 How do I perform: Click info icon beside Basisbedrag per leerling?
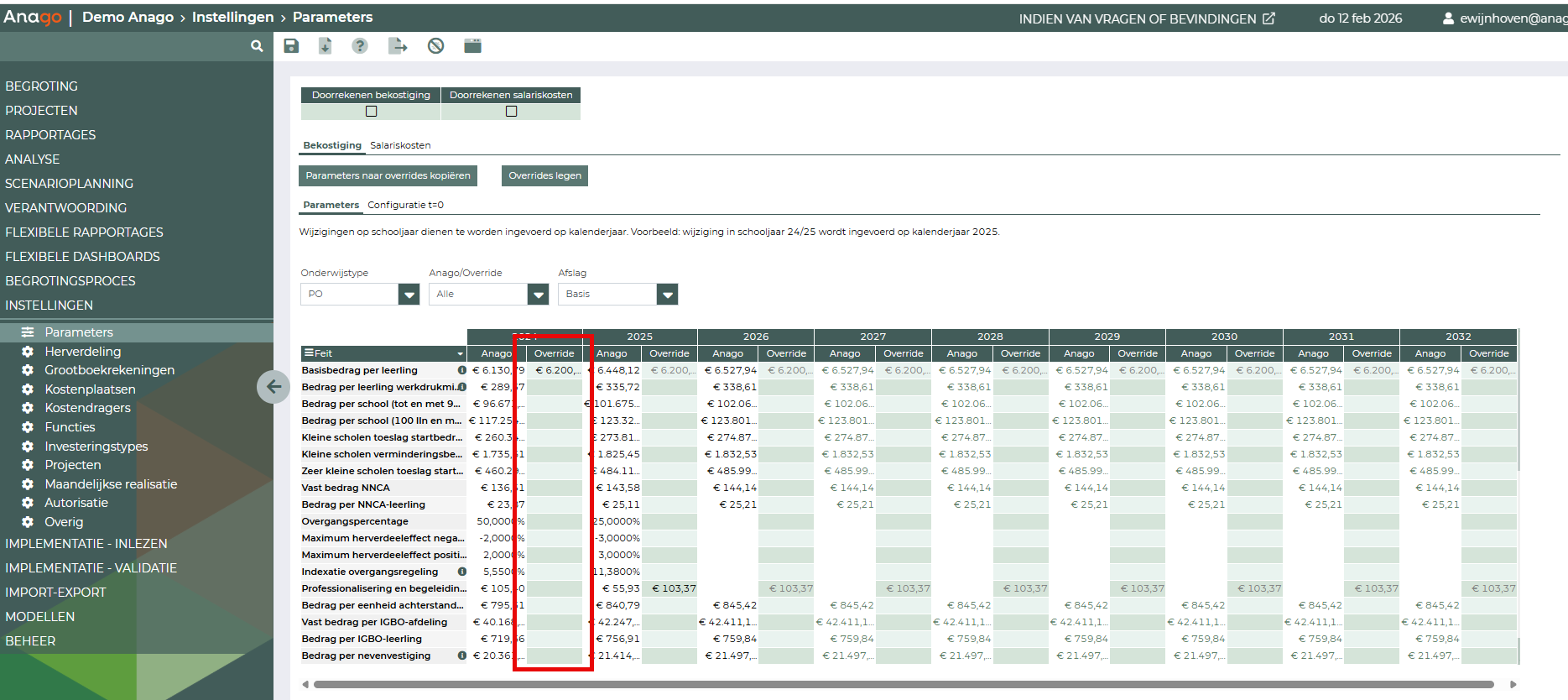(461, 370)
